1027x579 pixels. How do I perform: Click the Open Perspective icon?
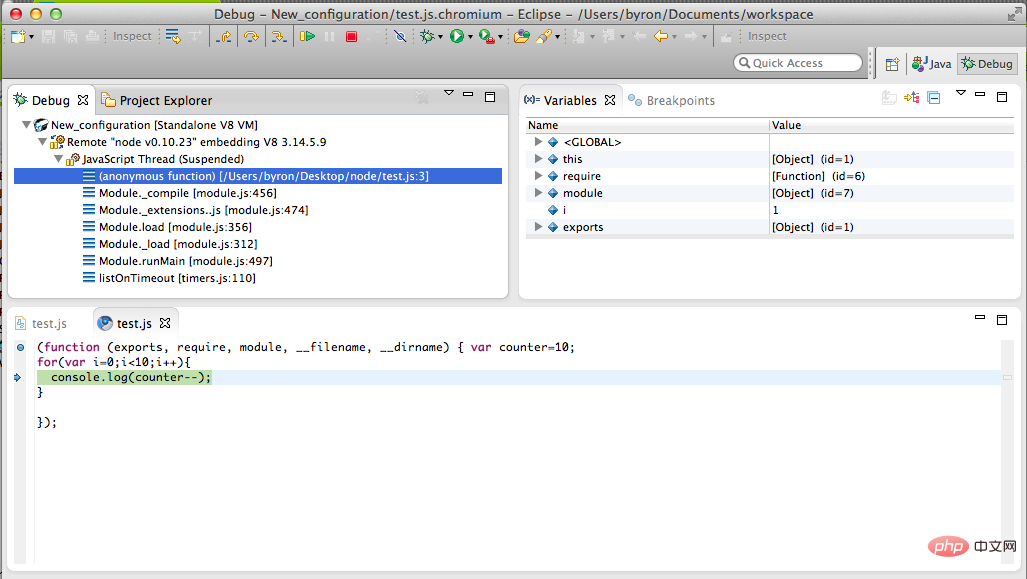(x=892, y=64)
